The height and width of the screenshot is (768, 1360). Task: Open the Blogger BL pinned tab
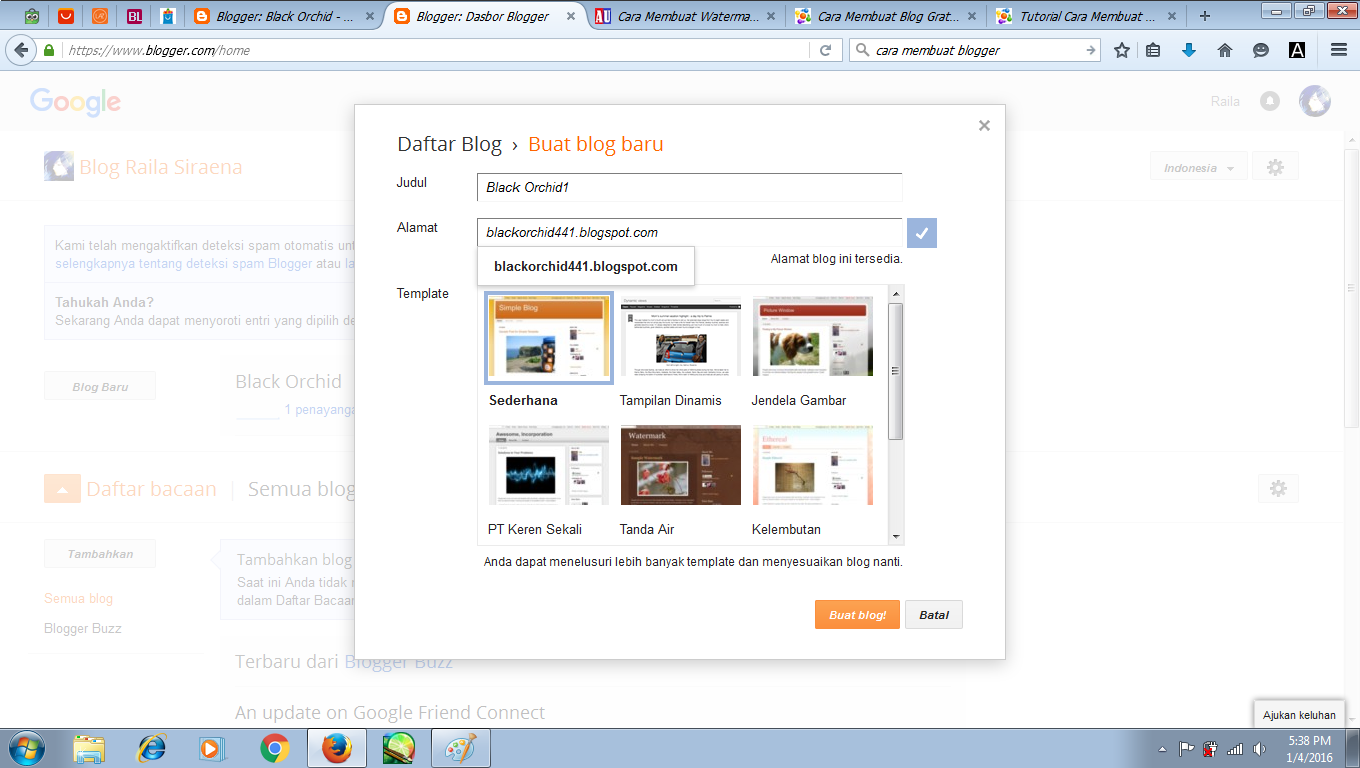point(134,16)
